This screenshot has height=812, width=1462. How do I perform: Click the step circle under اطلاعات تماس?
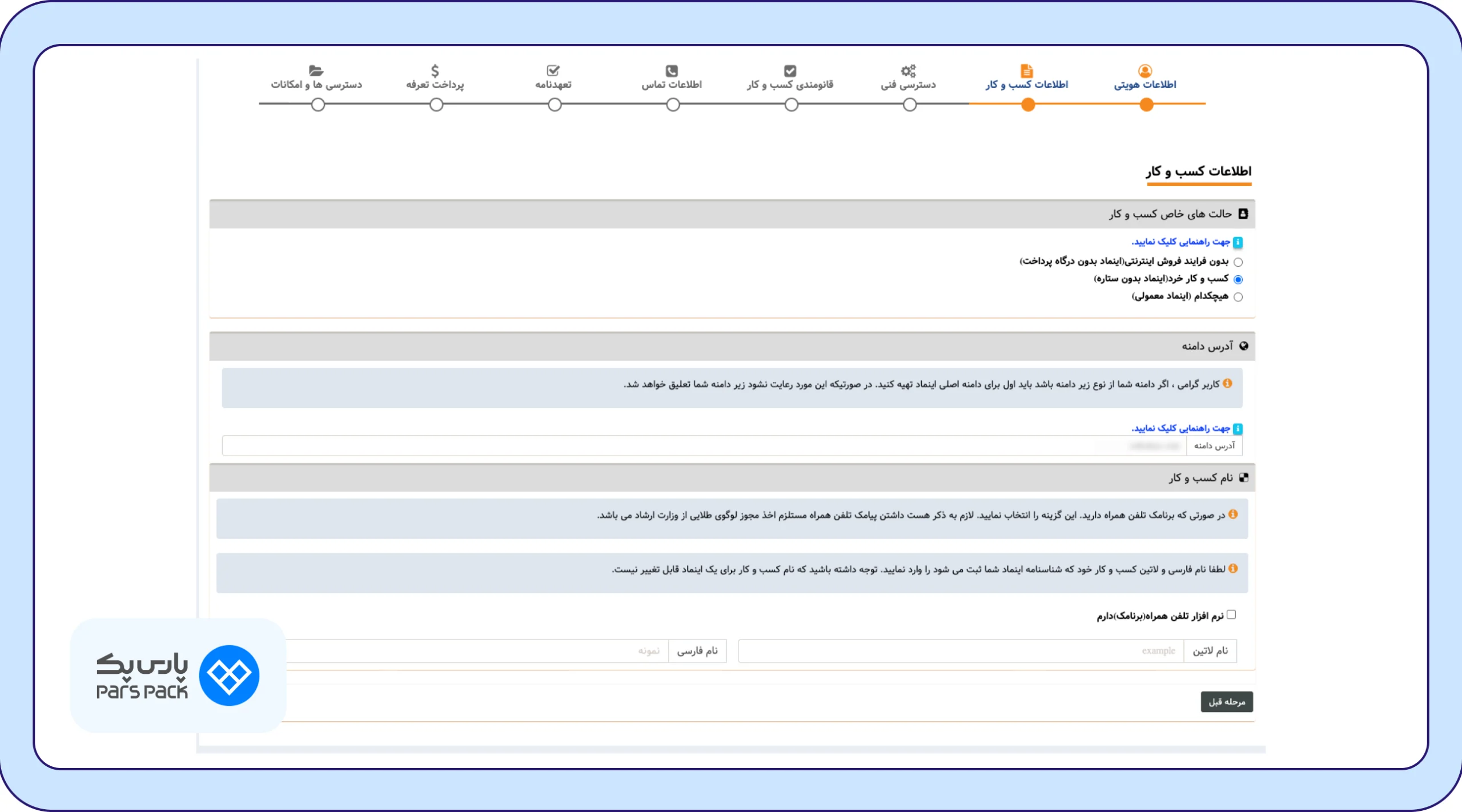click(673, 105)
